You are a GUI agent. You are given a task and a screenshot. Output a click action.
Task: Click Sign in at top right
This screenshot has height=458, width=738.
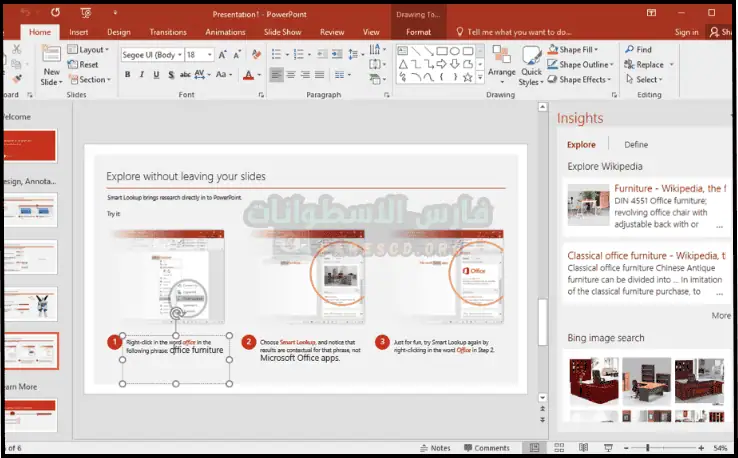tap(686, 32)
